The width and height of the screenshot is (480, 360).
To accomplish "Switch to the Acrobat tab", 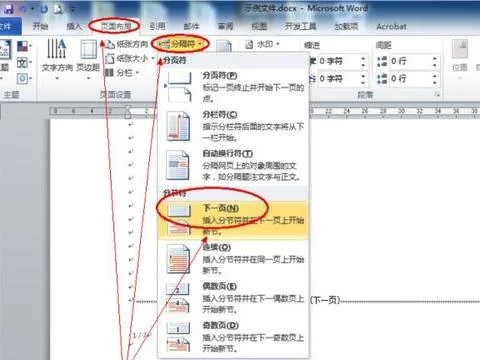I will tap(391, 26).
